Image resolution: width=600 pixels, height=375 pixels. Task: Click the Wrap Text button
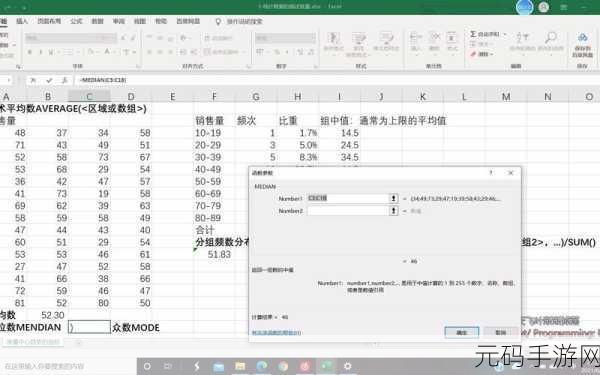218,38
